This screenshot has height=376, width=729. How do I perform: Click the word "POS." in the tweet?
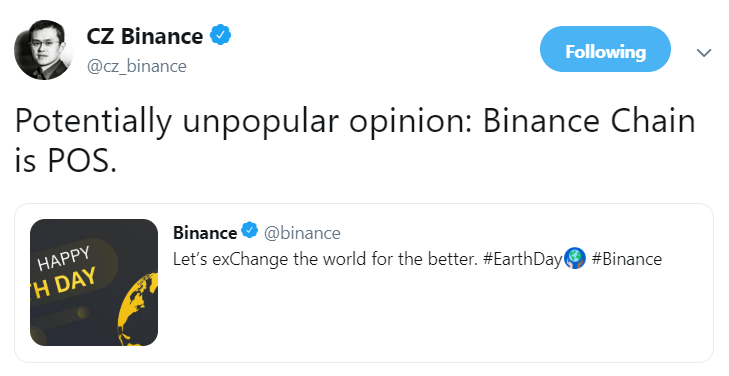click(x=82, y=161)
